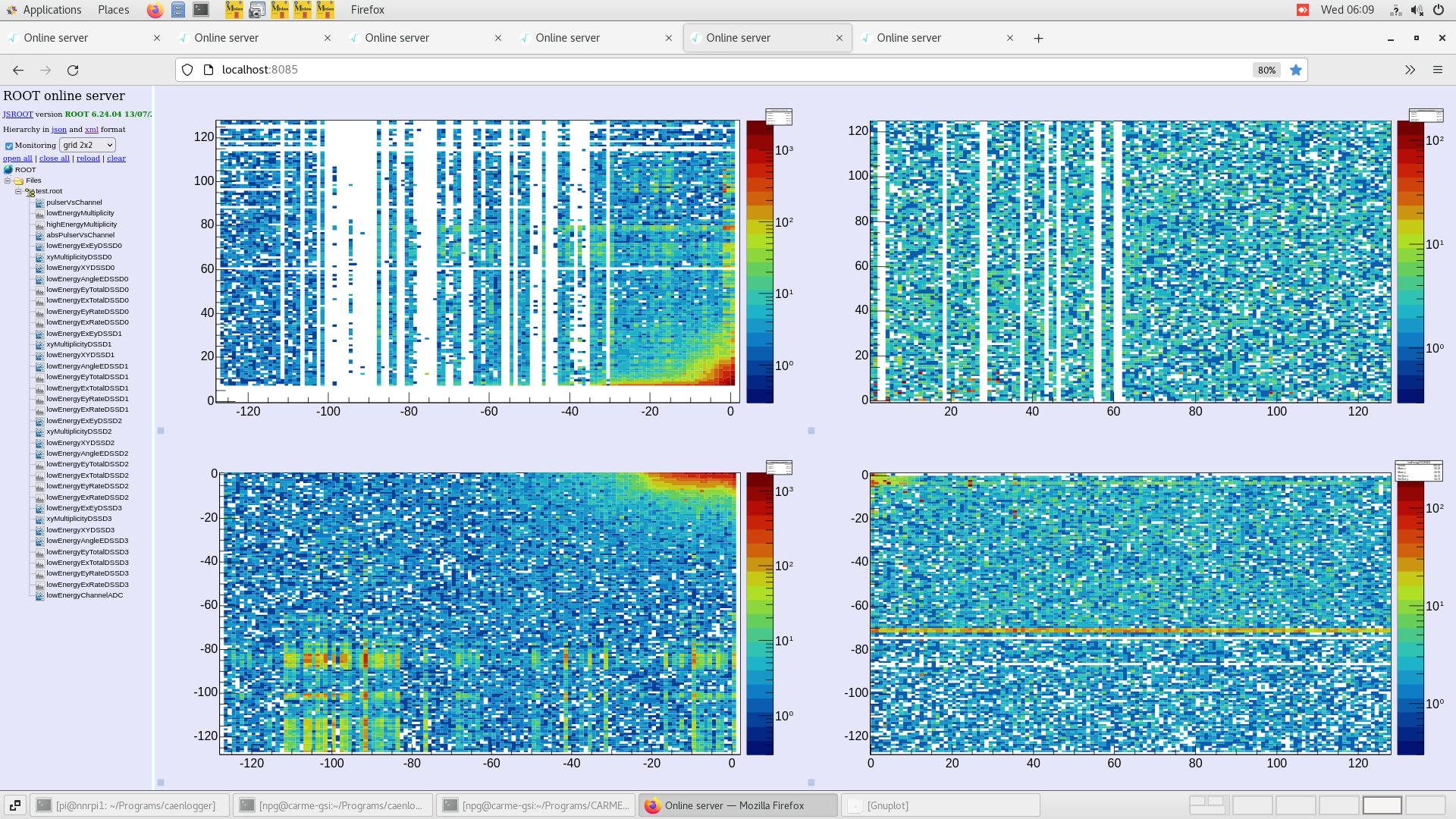The width and height of the screenshot is (1456, 819).
Task: Click the pulserVsChannel 2D histogram icon
Action: point(40,202)
